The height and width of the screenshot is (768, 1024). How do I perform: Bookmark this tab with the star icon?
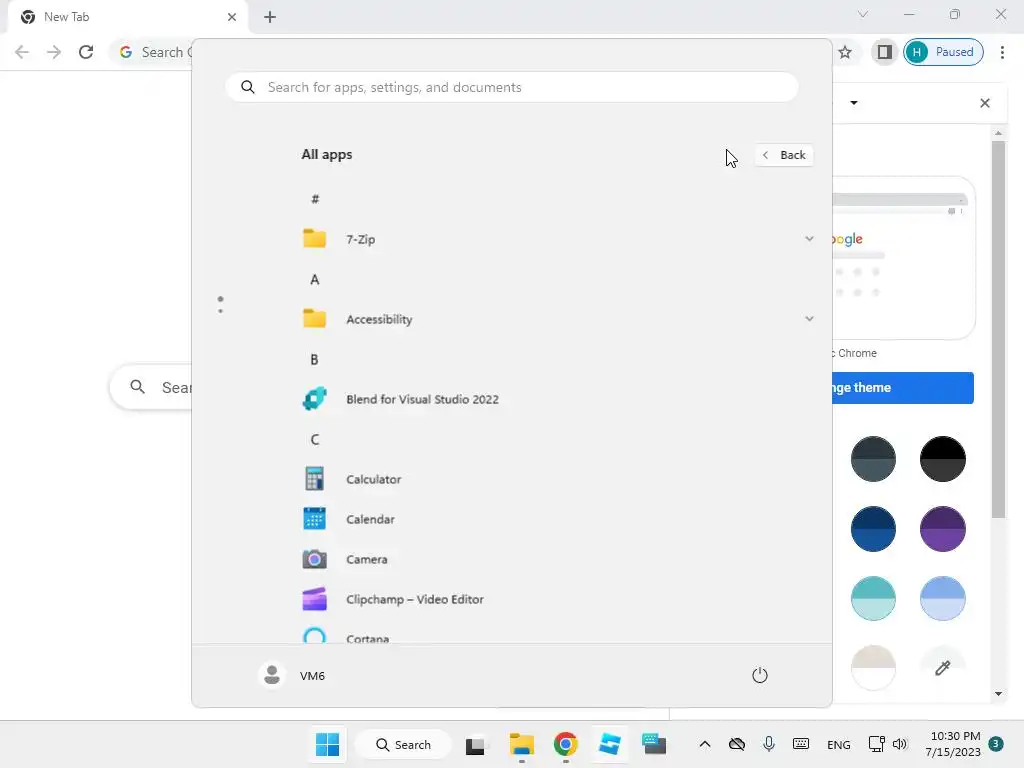[845, 52]
